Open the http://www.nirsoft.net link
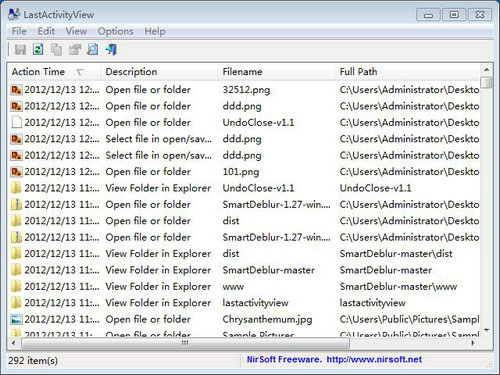This screenshot has height=375, width=500. tap(374, 359)
